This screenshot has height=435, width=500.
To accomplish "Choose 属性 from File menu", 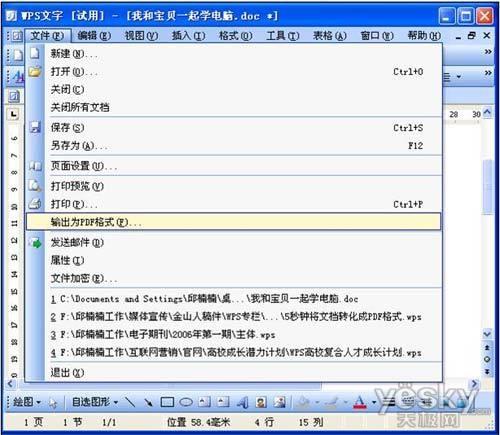I will pos(234,260).
